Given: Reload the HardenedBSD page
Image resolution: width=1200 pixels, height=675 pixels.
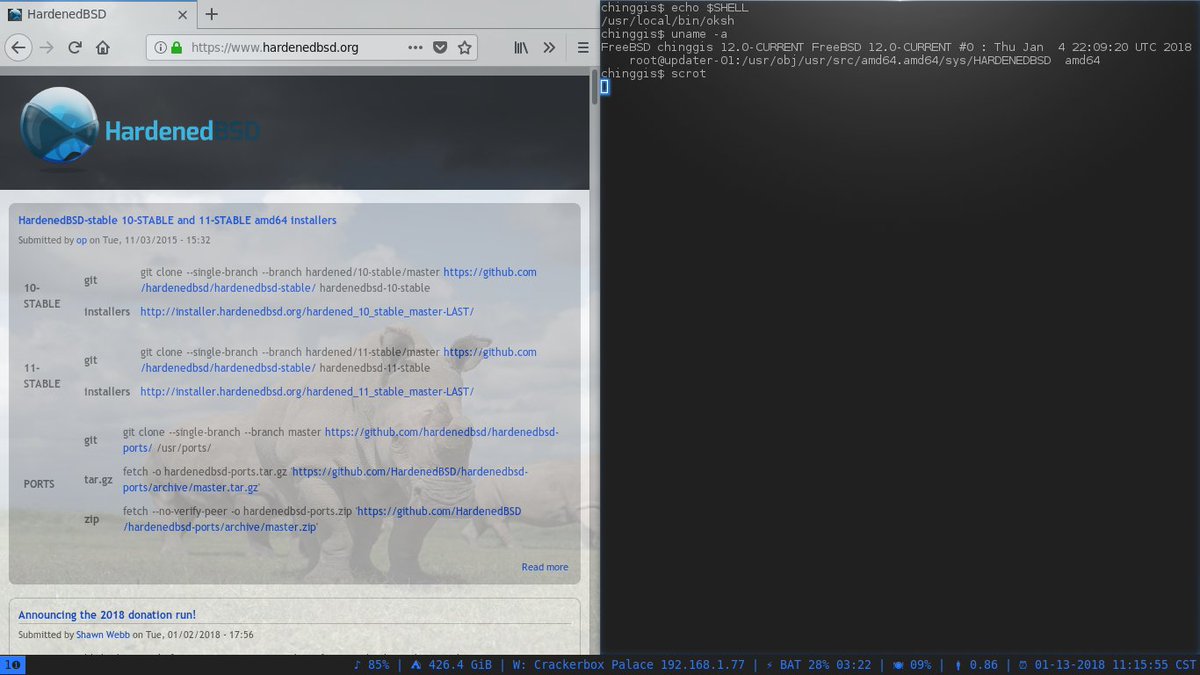Looking at the screenshot, I should click(75, 47).
